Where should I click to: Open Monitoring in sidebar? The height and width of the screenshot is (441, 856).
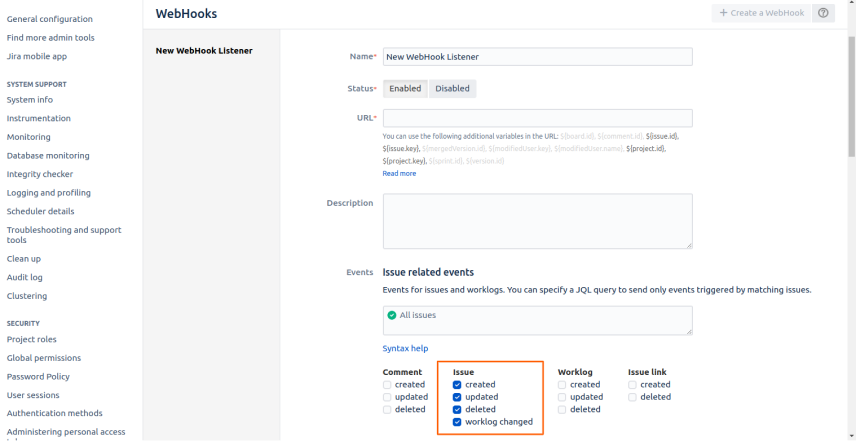pos(28,137)
